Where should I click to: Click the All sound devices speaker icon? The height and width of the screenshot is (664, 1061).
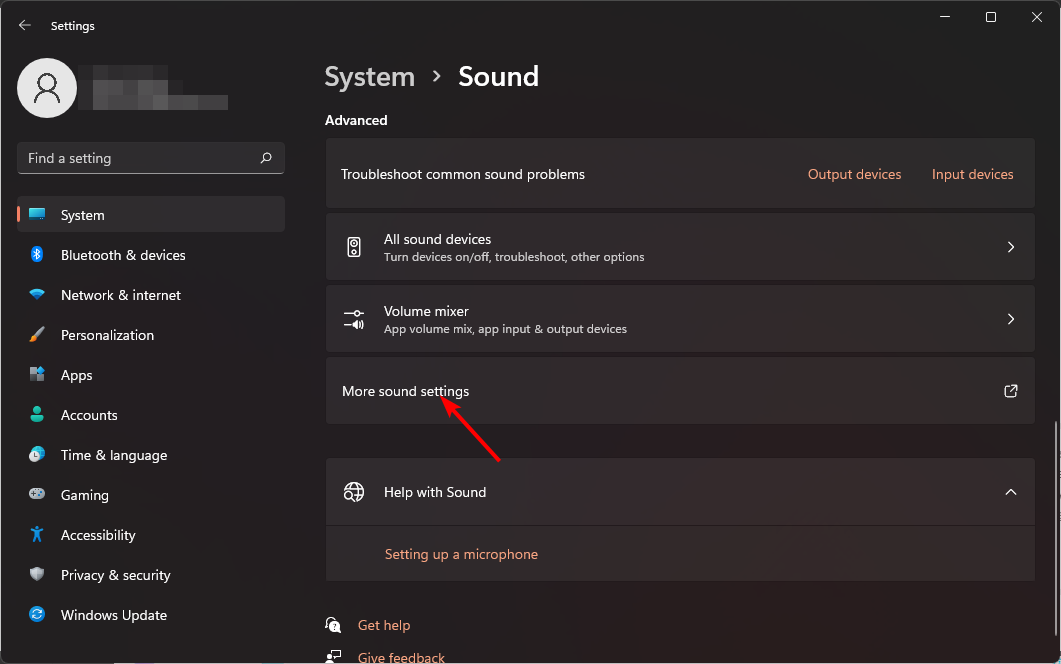click(x=354, y=246)
